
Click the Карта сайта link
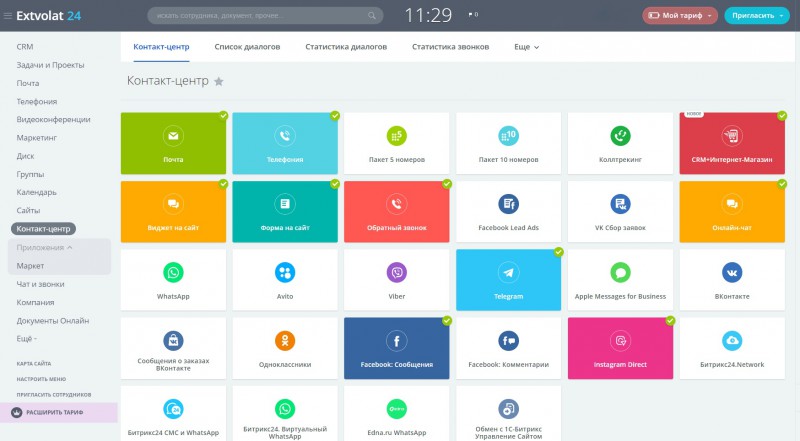[34, 363]
